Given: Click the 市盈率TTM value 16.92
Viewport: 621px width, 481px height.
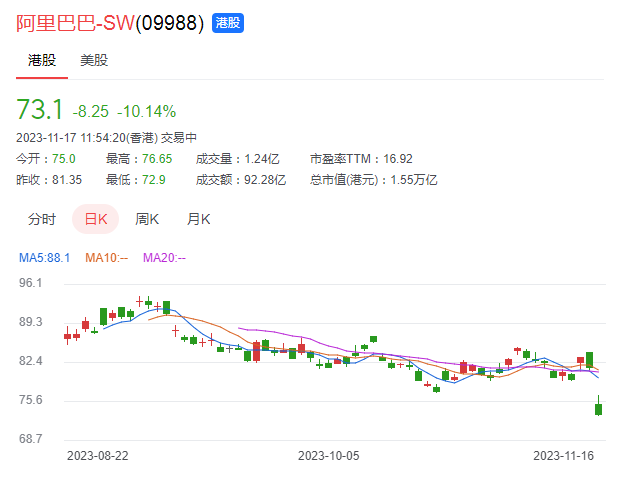Looking at the screenshot, I should coord(398,159).
